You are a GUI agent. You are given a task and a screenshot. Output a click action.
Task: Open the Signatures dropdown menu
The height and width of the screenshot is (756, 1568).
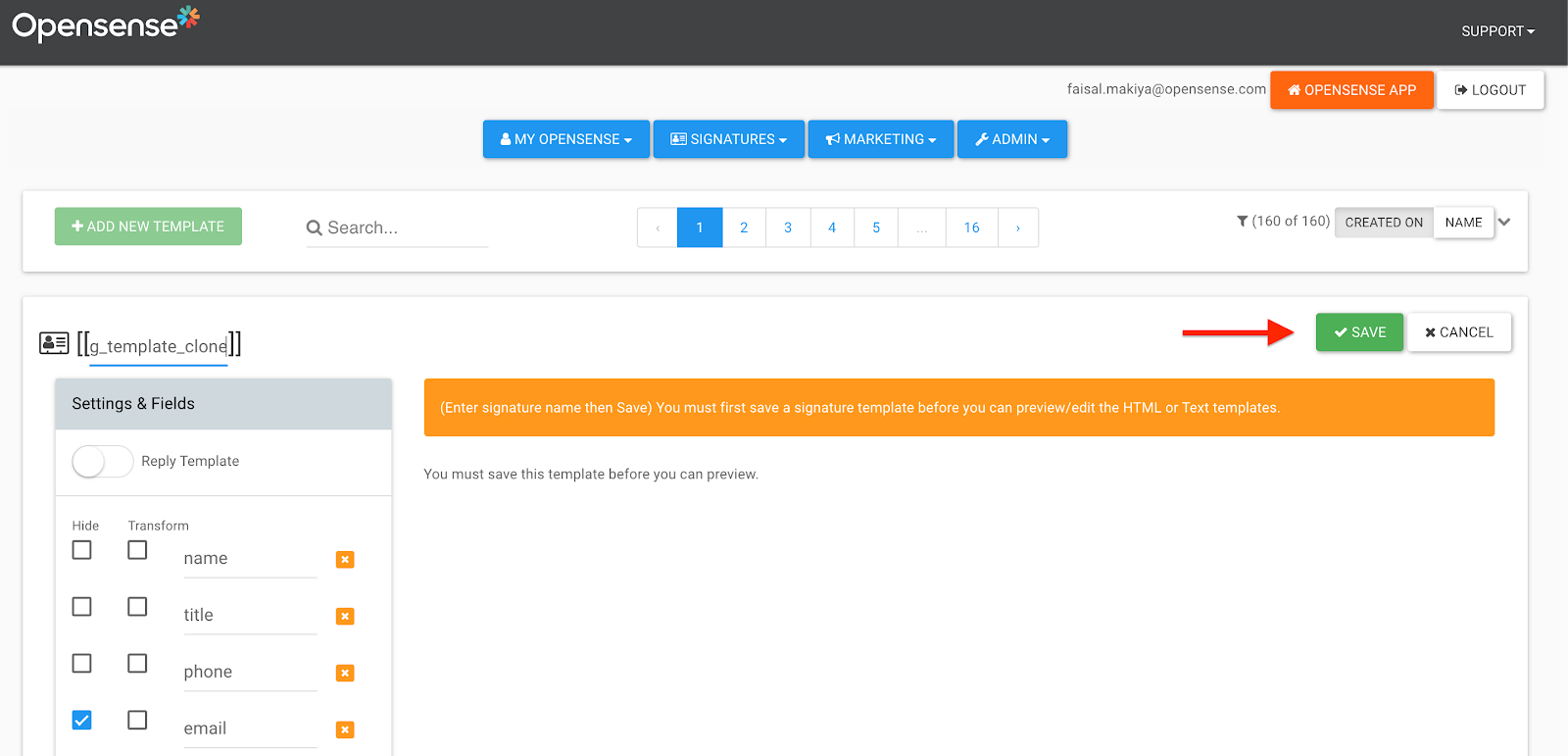(x=729, y=139)
